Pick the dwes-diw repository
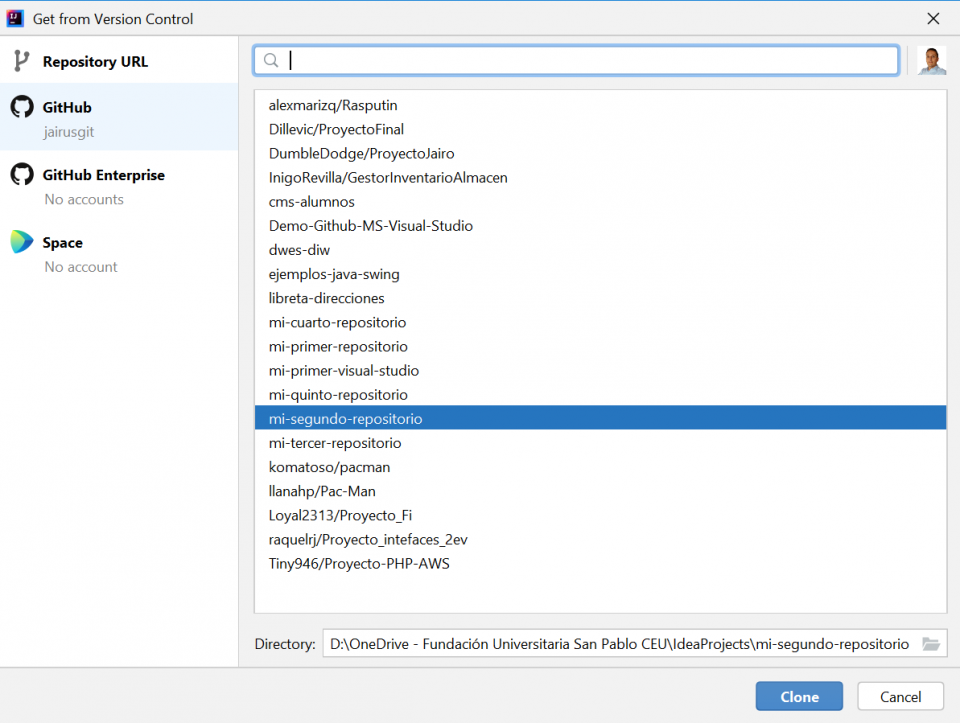This screenshot has width=960, height=723. [601, 250]
